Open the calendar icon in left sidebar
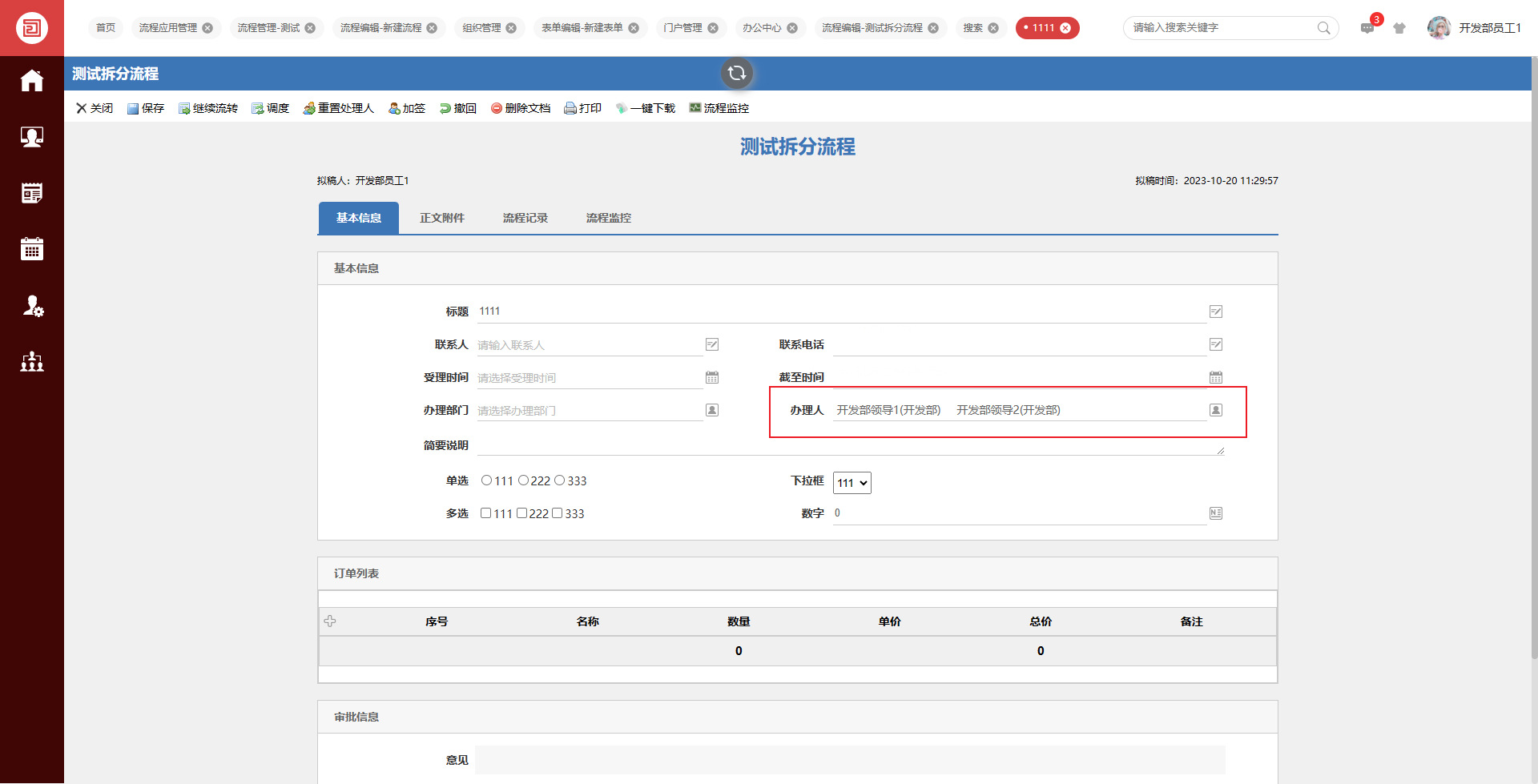1538x784 pixels. pyautogui.click(x=31, y=249)
